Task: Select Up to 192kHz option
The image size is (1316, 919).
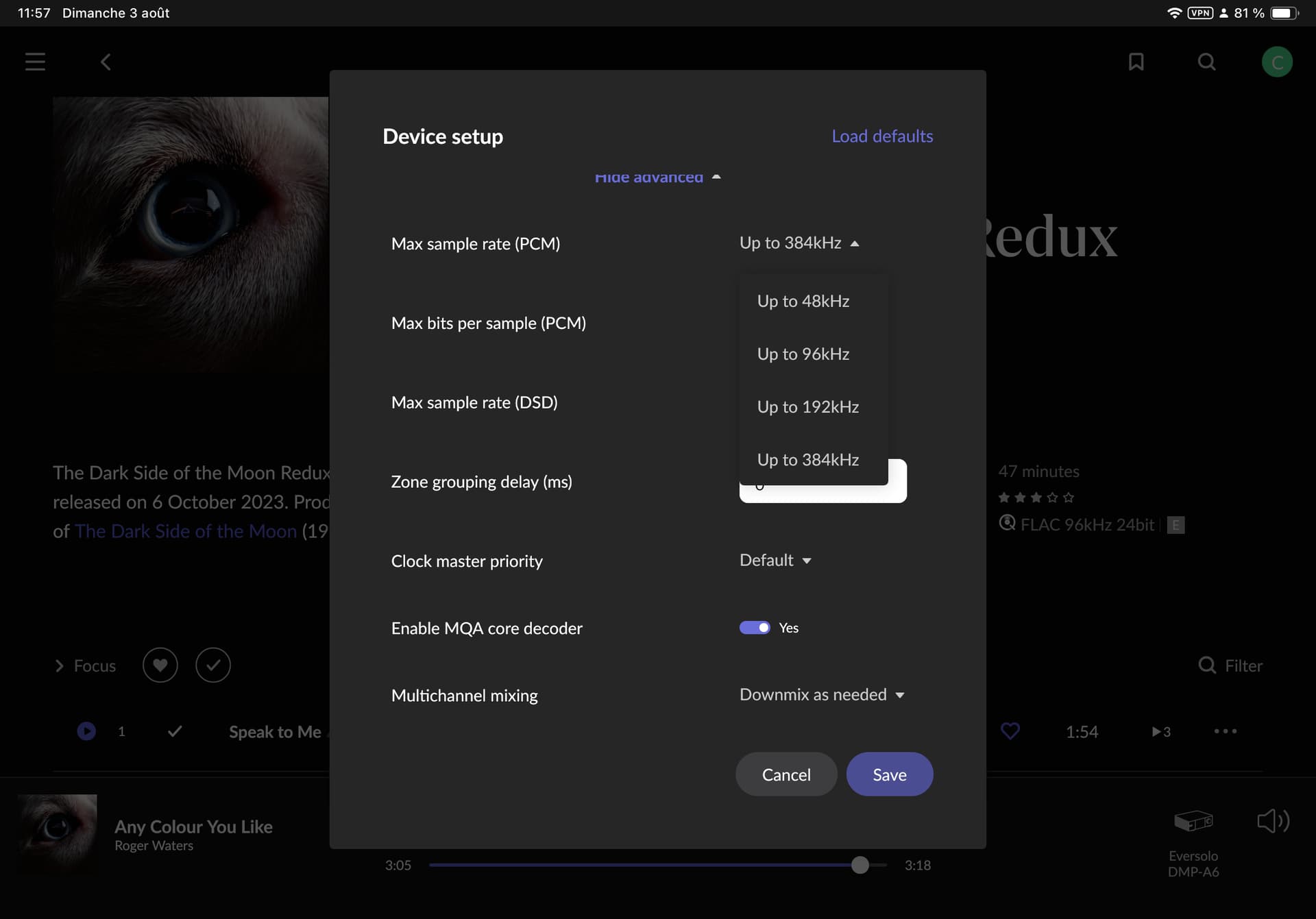Action: click(x=807, y=407)
